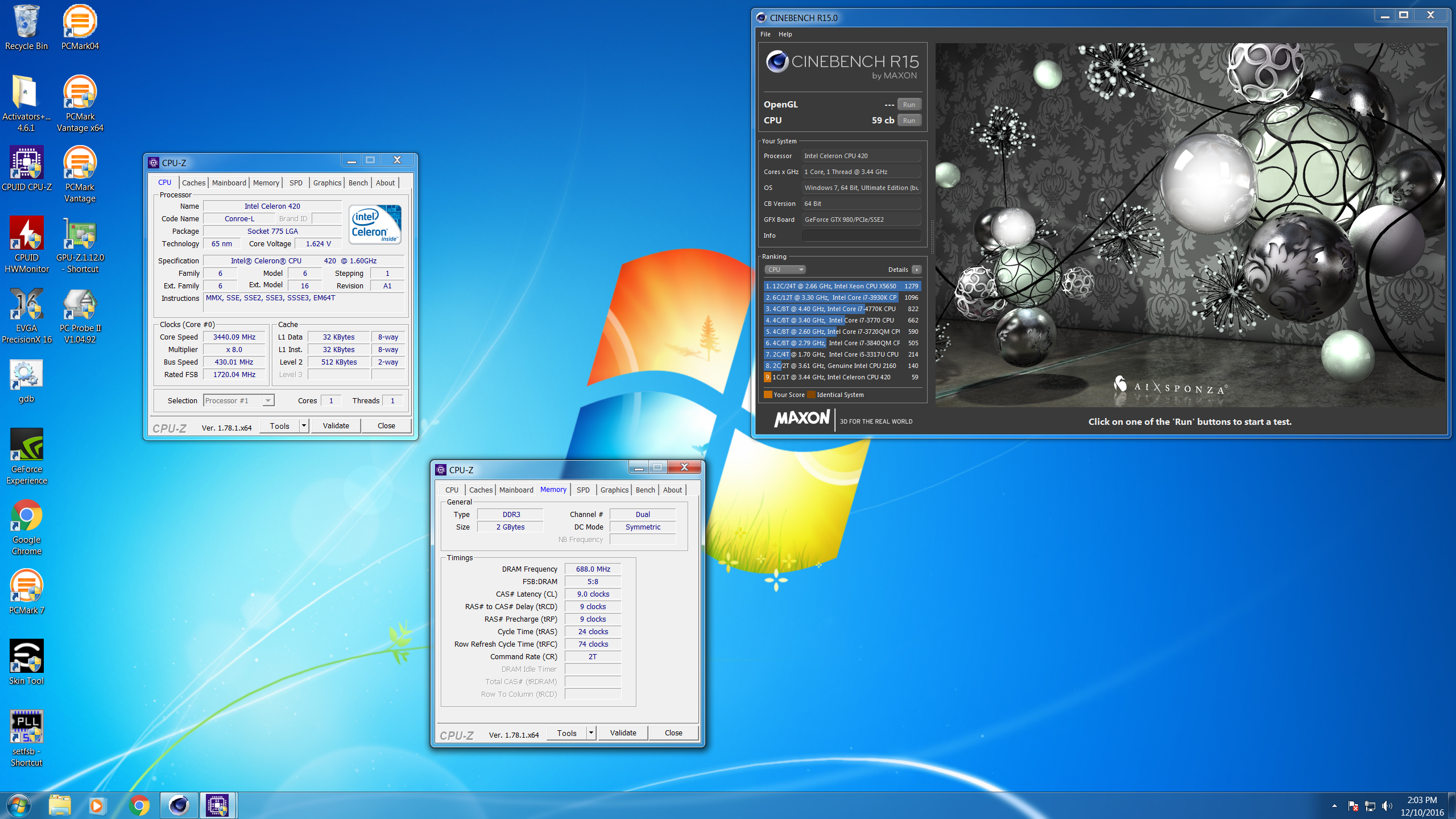Screen dimensions: 1456x819
Task: Click Validate in upper CPU-Z window
Action: click(336, 425)
